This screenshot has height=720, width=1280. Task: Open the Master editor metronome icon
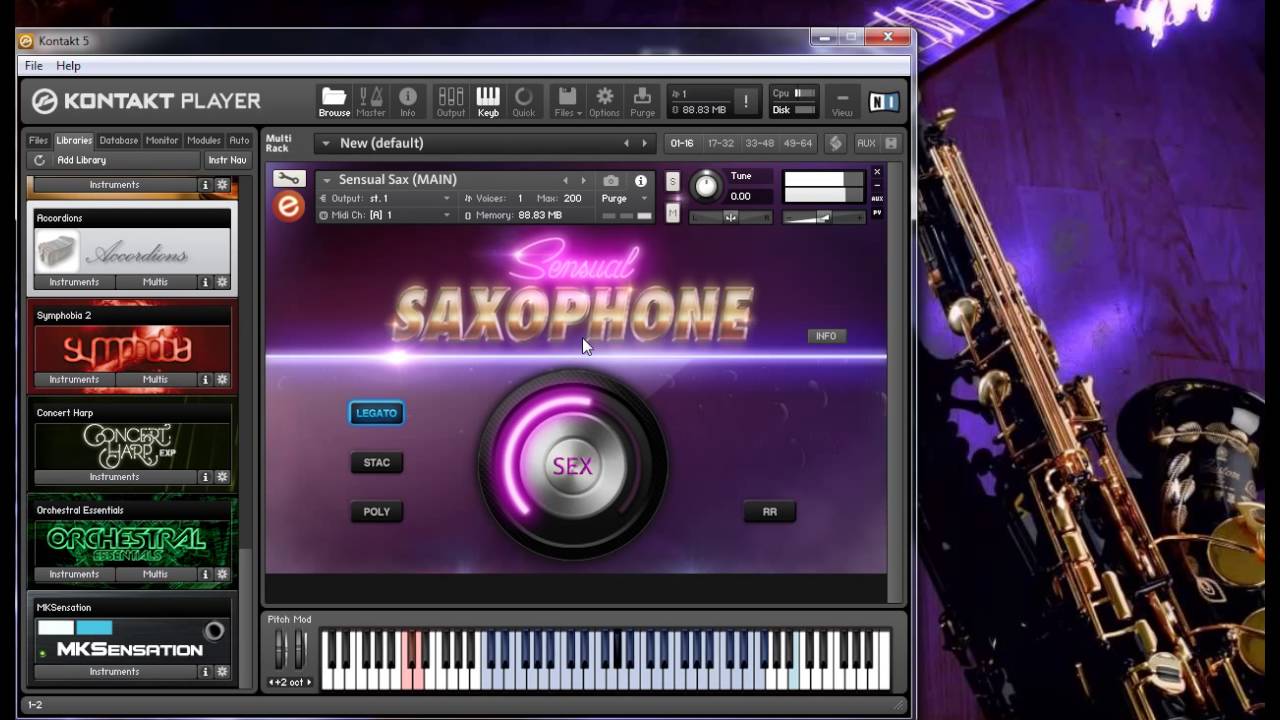click(371, 101)
